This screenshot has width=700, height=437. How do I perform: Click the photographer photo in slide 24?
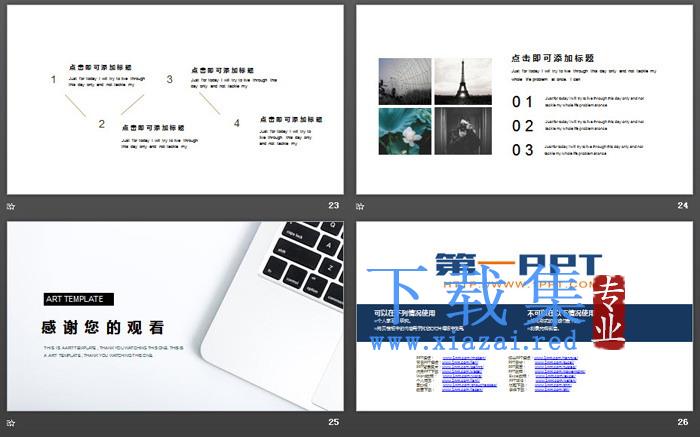tap(463, 131)
